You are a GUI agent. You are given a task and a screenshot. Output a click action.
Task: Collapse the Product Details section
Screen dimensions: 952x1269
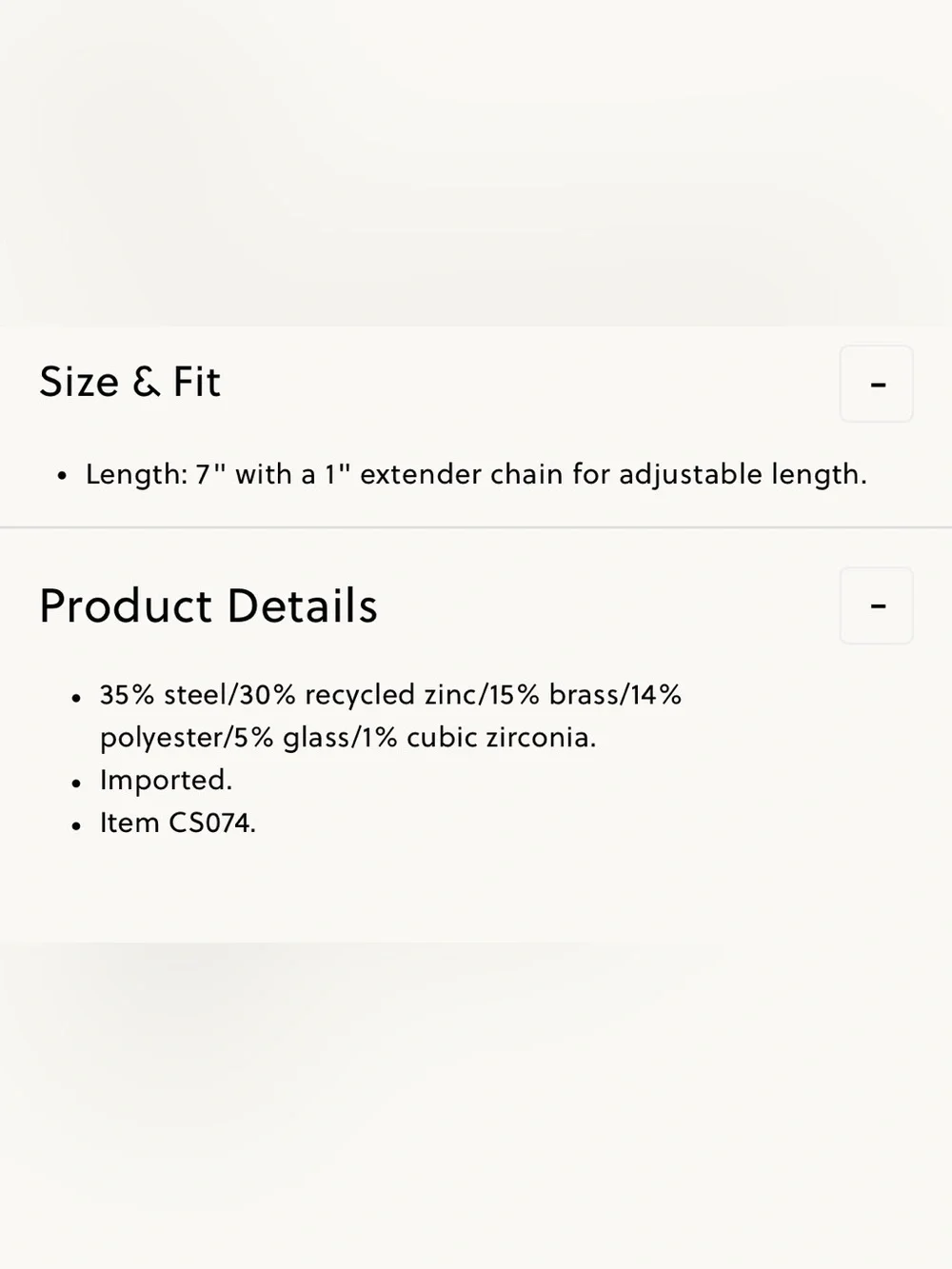(877, 605)
